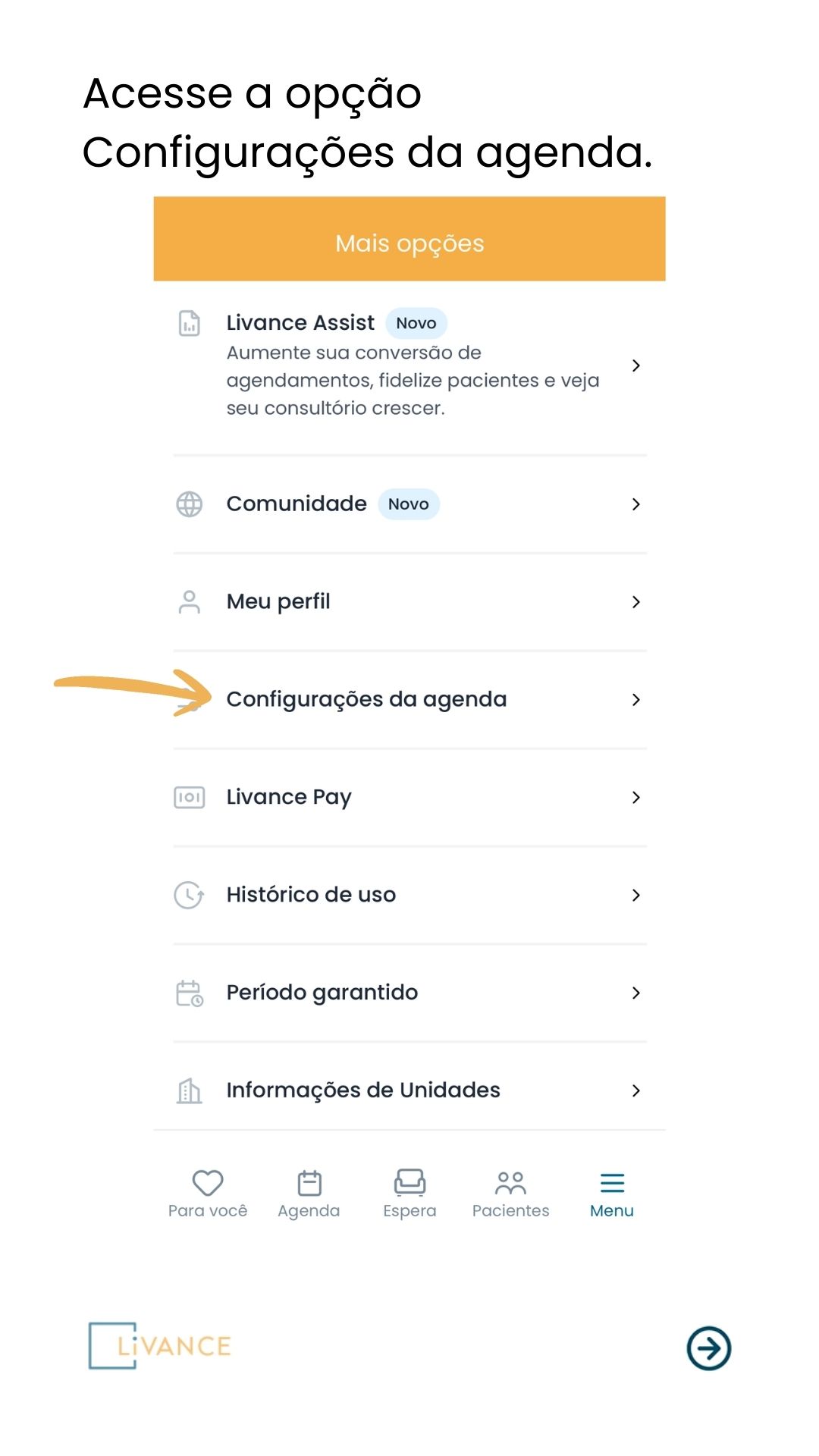Expand the Configurações da agenda chevron

click(x=636, y=700)
